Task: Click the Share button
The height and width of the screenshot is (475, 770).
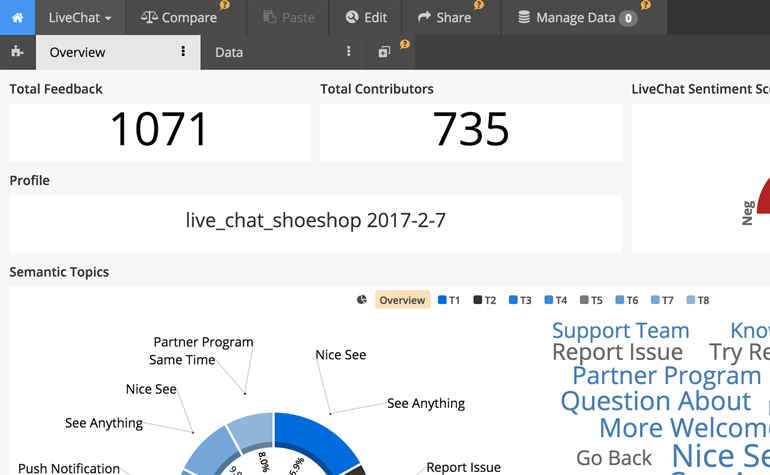Action: pyautogui.click(x=444, y=18)
